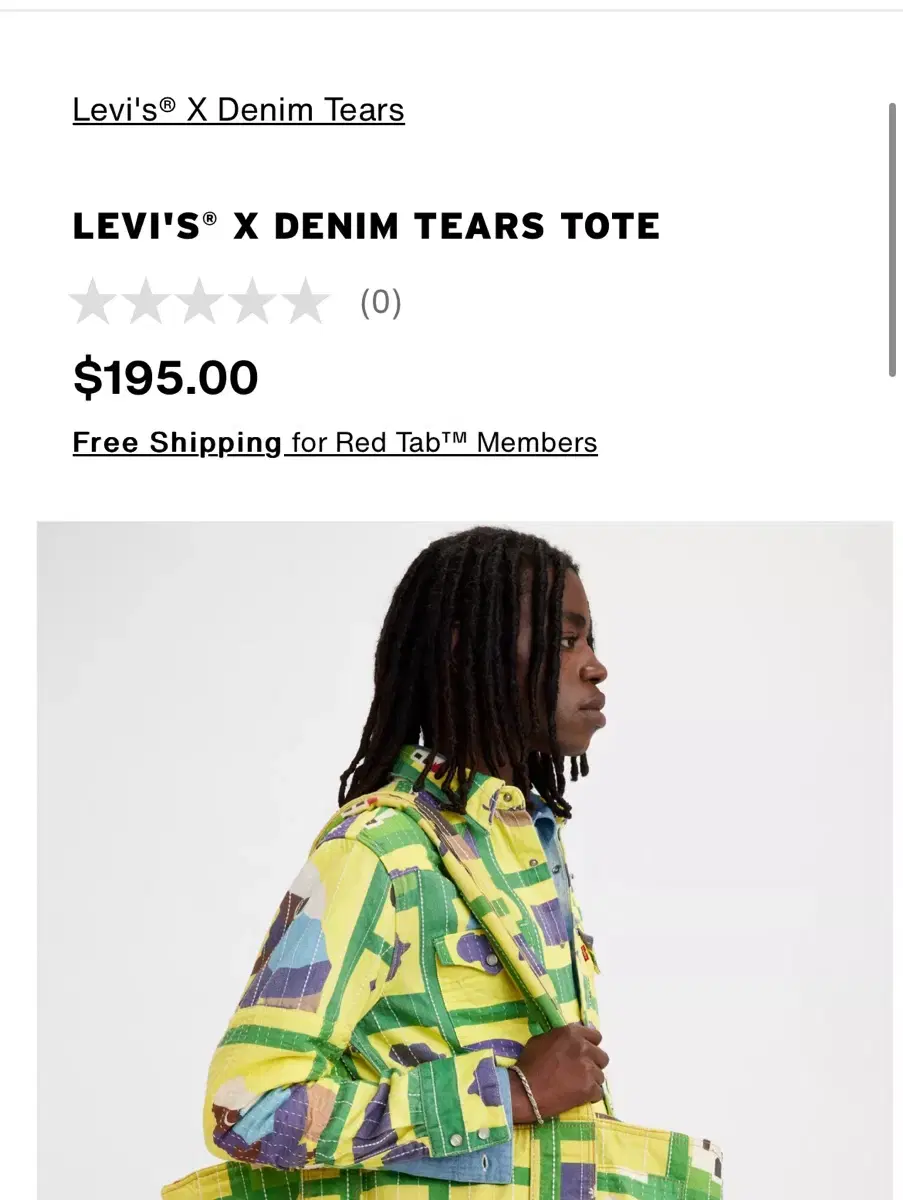Click the page scrollbar thumb
The height and width of the screenshot is (1200, 903).
(x=893, y=239)
